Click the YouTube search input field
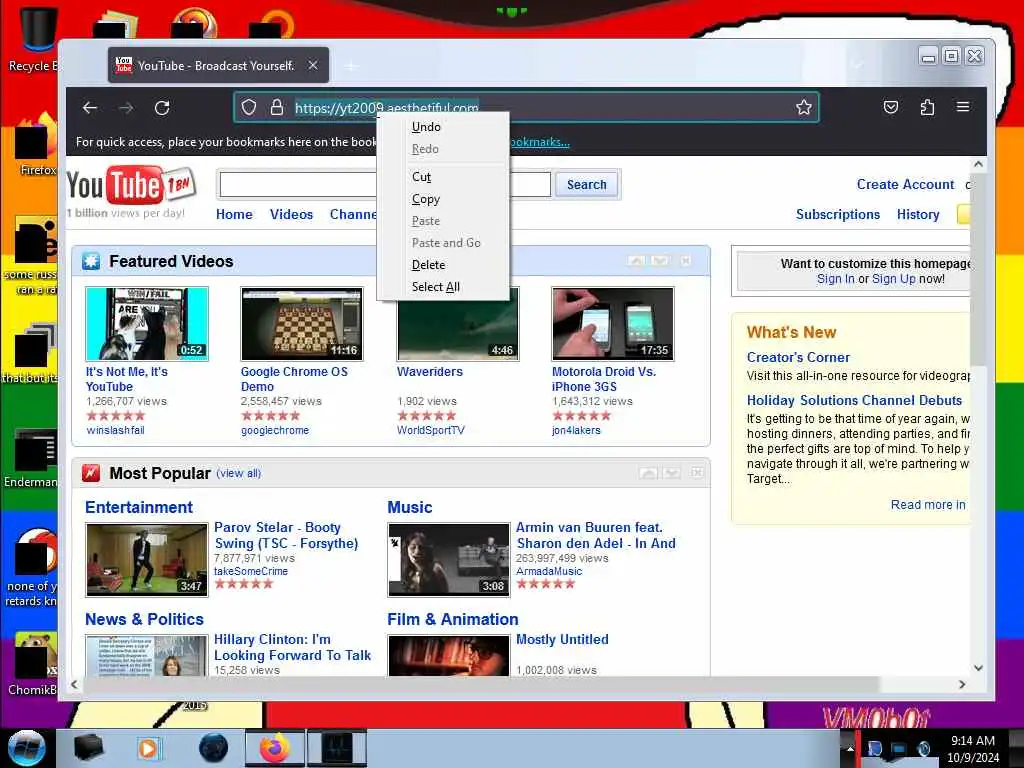The width and height of the screenshot is (1024, 768). [385, 185]
